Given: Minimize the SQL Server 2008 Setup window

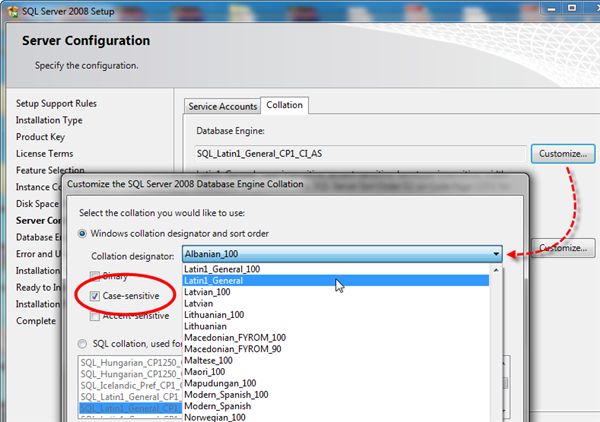Looking at the screenshot, I should 551,9.
